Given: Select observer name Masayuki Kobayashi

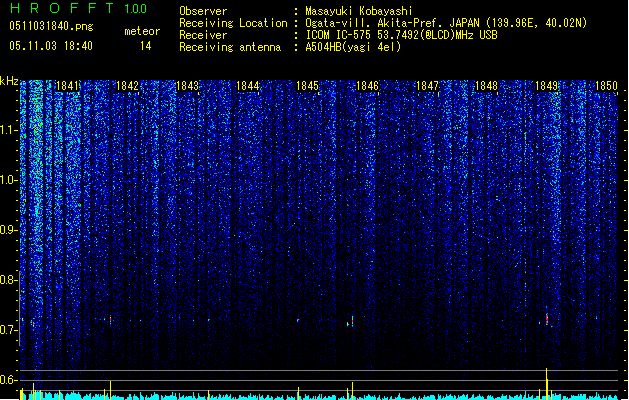Looking at the screenshot, I should point(359,11).
